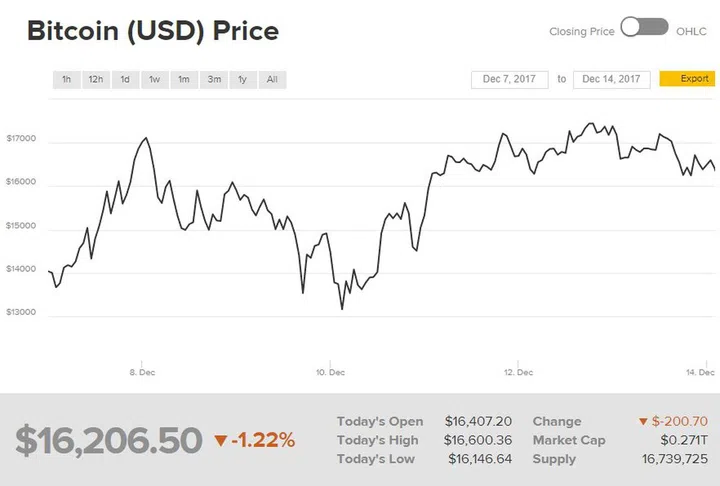
Task: Show the 3m price history
Action: coord(214,80)
